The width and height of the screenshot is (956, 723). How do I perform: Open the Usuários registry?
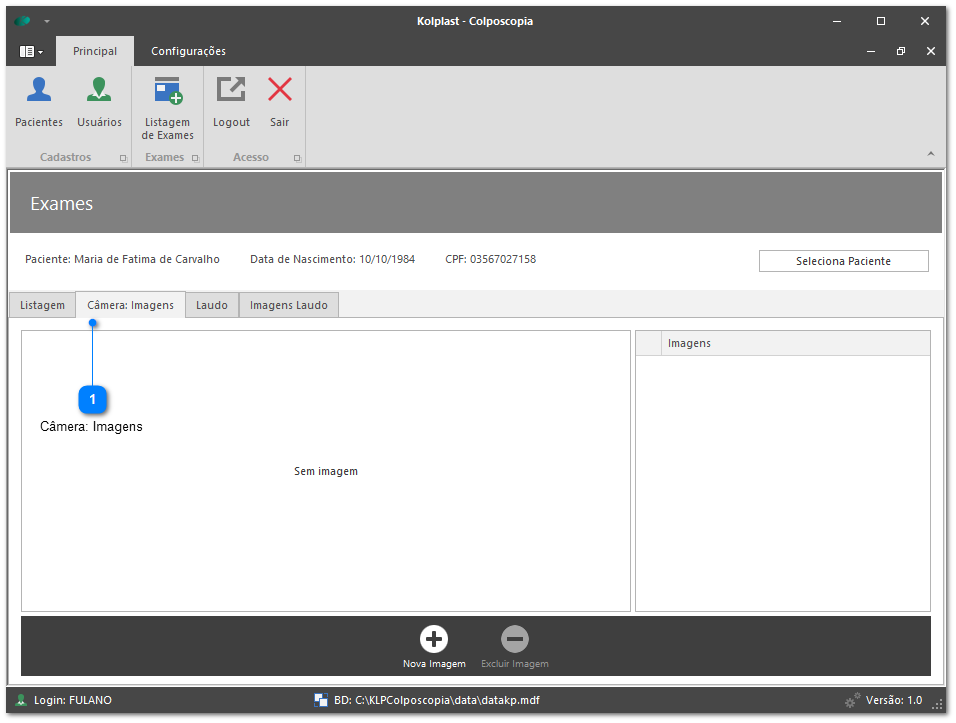point(99,102)
